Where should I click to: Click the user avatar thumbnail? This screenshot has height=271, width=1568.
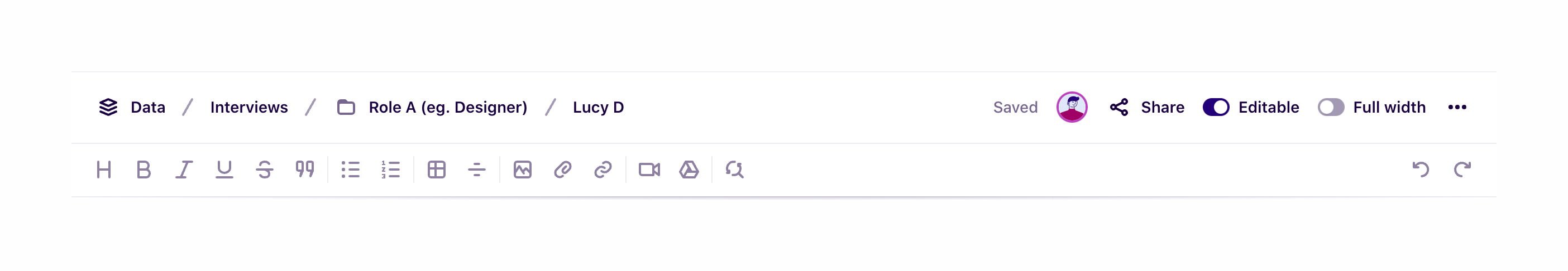tap(1072, 108)
